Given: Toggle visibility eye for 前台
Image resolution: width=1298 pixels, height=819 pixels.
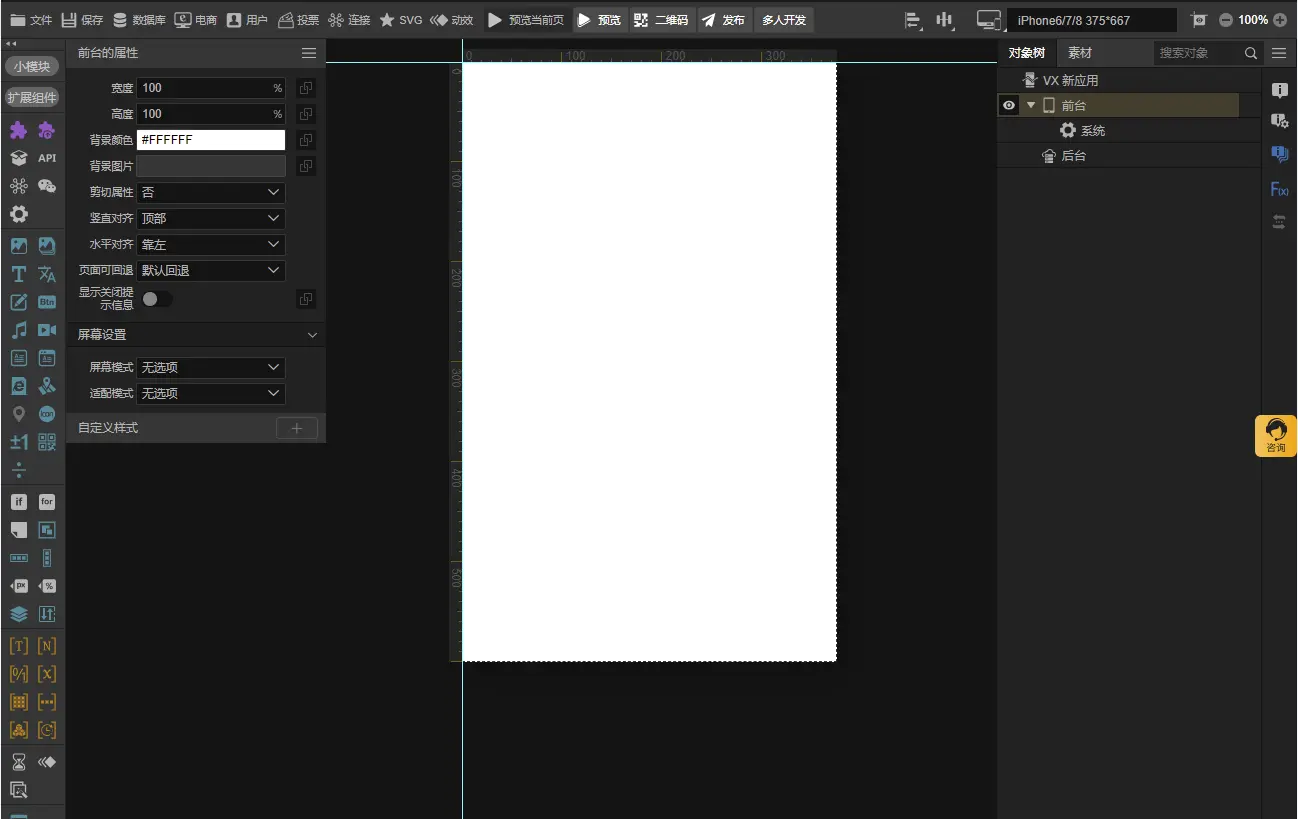Looking at the screenshot, I should click(1009, 105).
